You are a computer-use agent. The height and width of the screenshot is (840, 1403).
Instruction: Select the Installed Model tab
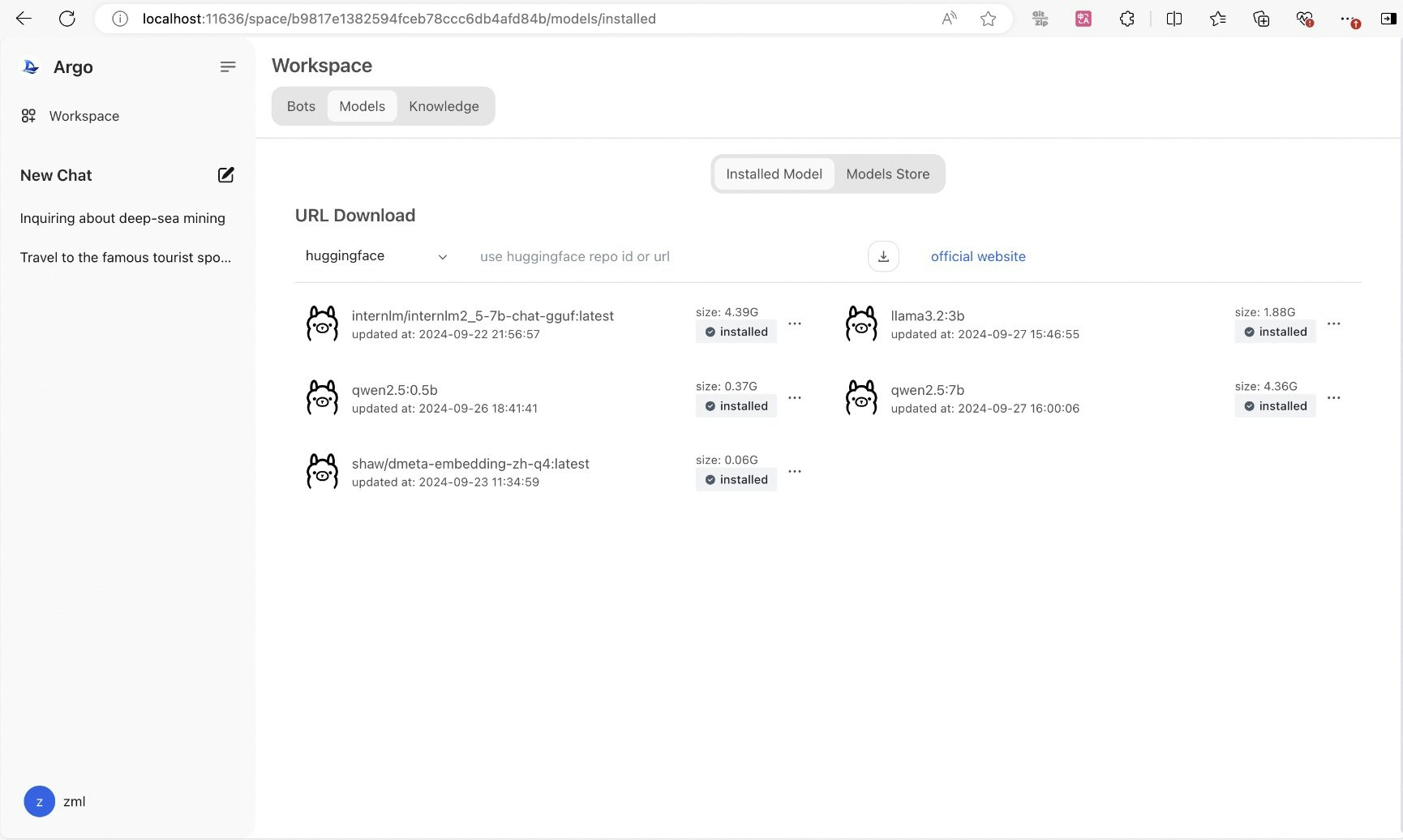(774, 174)
